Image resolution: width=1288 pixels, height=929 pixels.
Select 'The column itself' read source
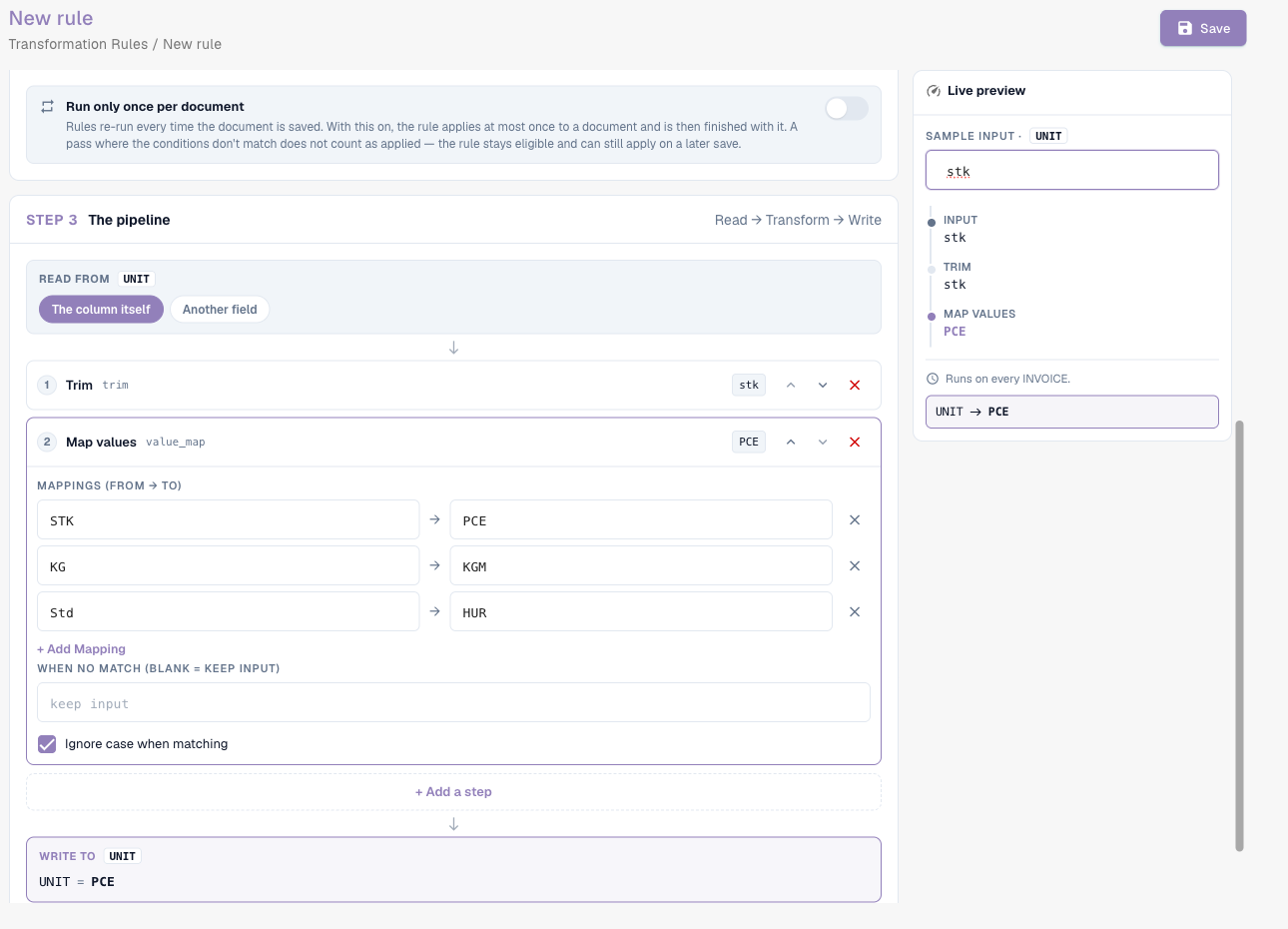pos(101,310)
